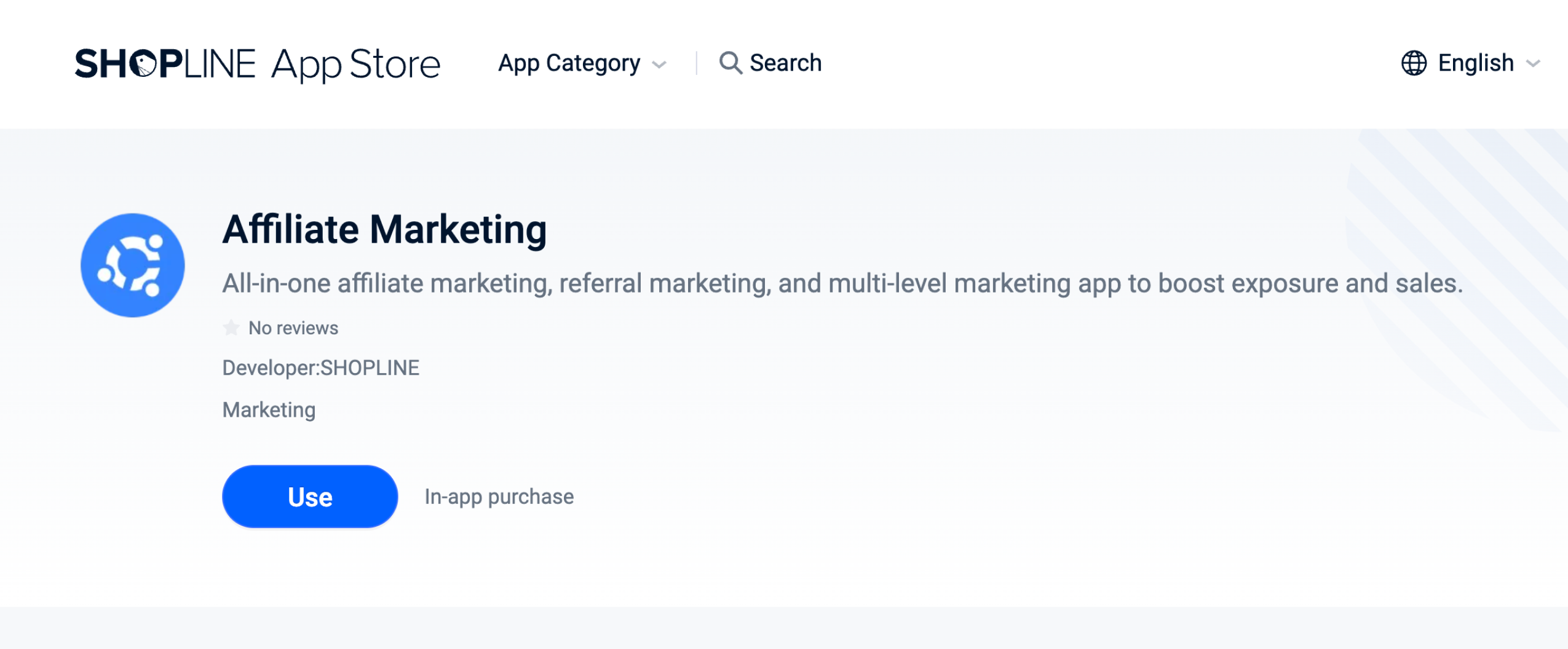The image size is (1568, 649).
Task: Click the In-app purchase label
Action: 499,497
